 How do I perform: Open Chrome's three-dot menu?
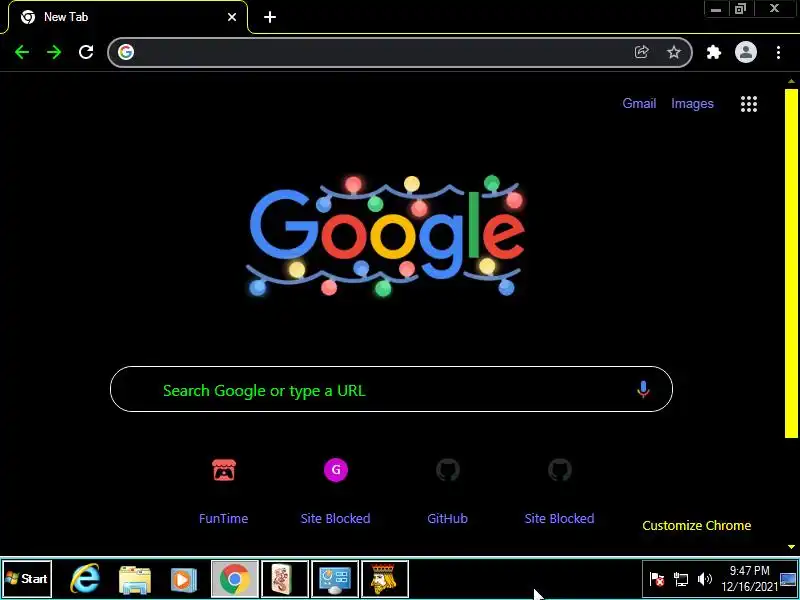pos(778,52)
